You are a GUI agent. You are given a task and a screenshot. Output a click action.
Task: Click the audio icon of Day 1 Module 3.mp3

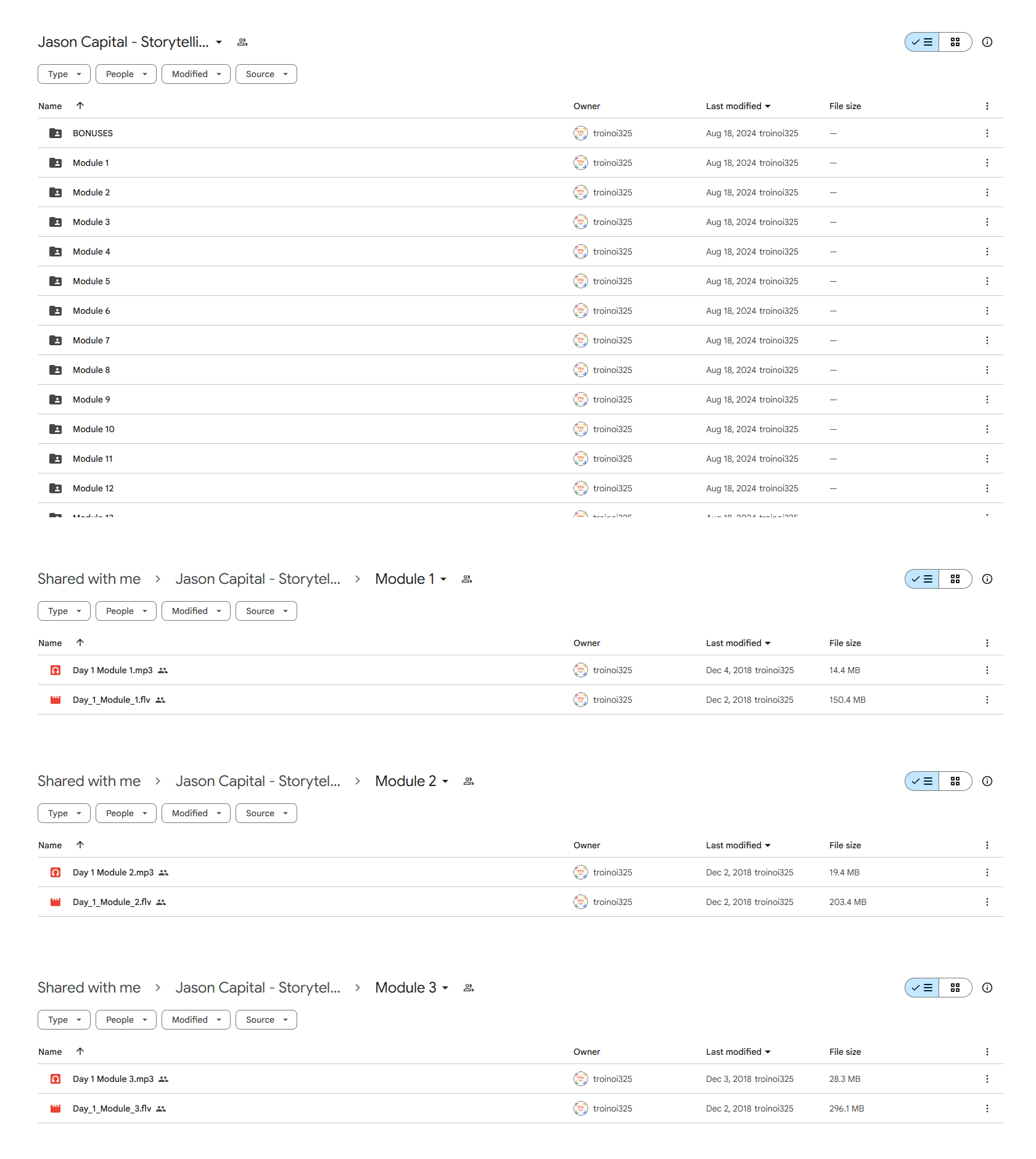55,1079
